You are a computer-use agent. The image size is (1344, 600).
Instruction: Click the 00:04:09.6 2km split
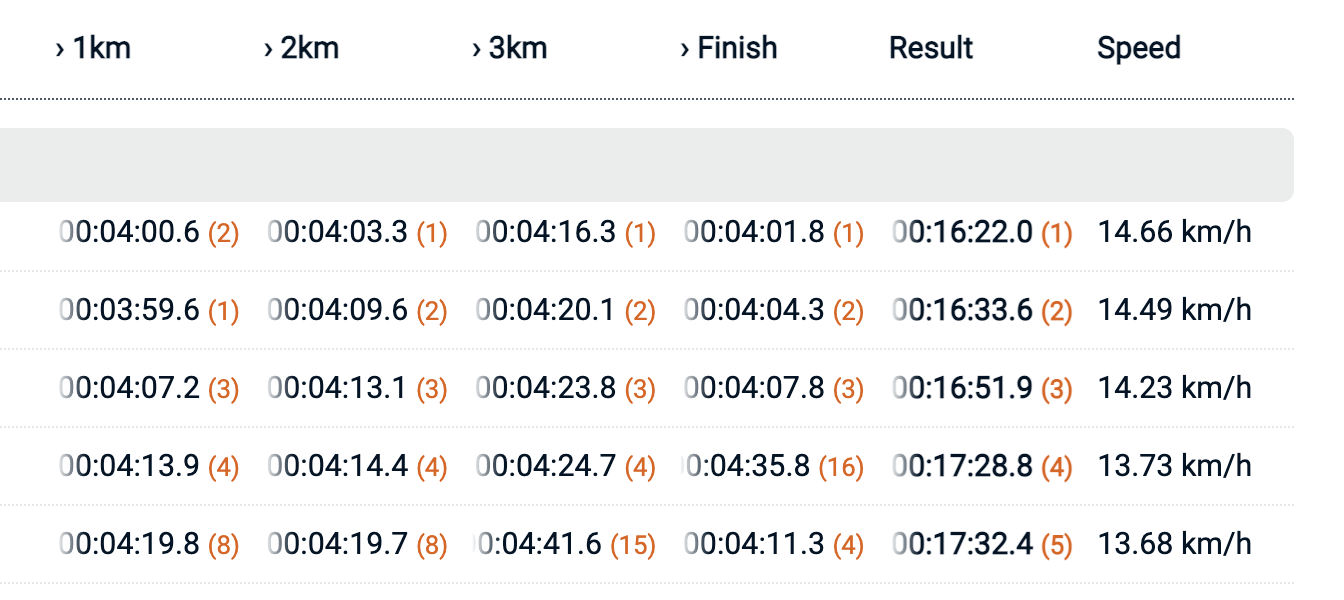click(338, 311)
